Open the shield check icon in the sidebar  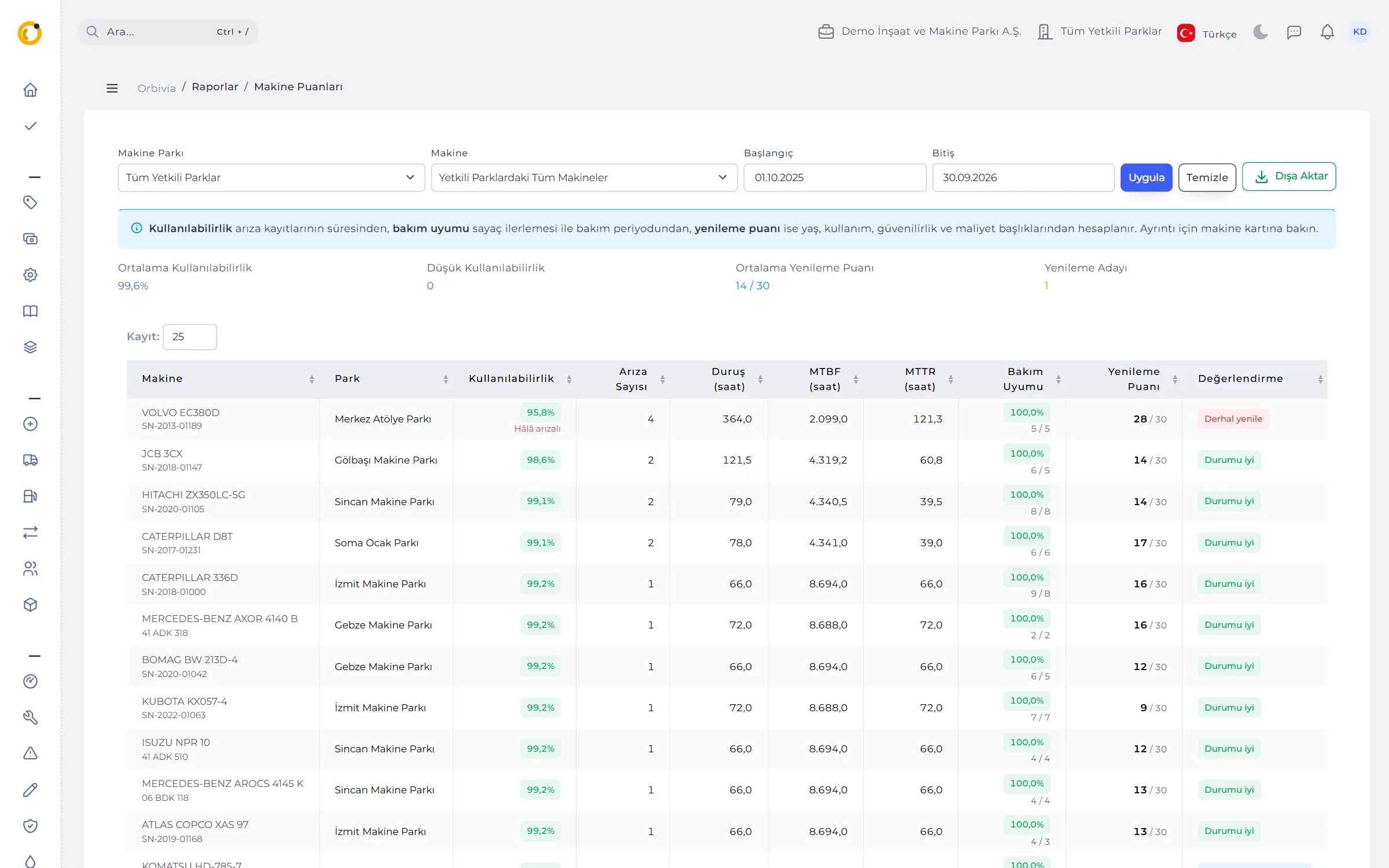(30, 826)
